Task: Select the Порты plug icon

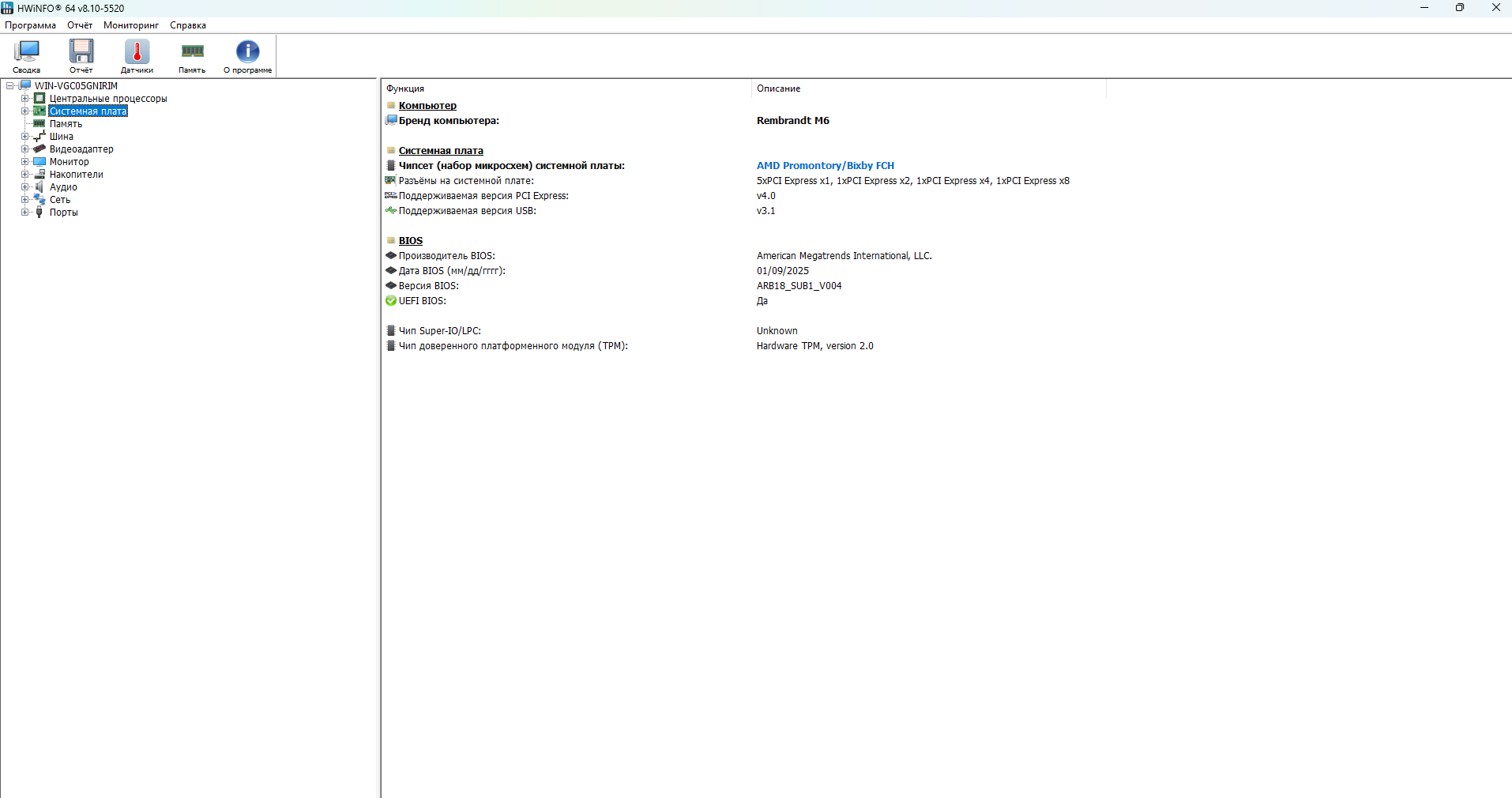Action: click(39, 213)
